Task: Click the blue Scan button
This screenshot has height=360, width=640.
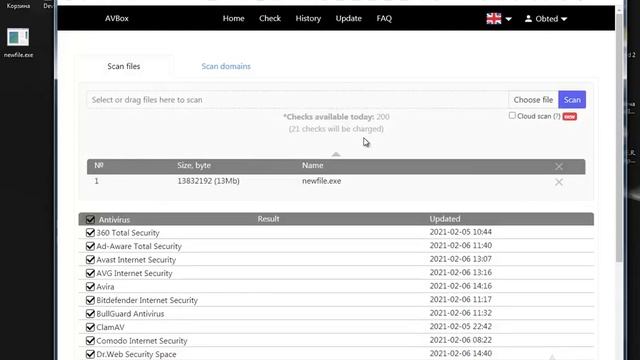Action: tap(572, 100)
